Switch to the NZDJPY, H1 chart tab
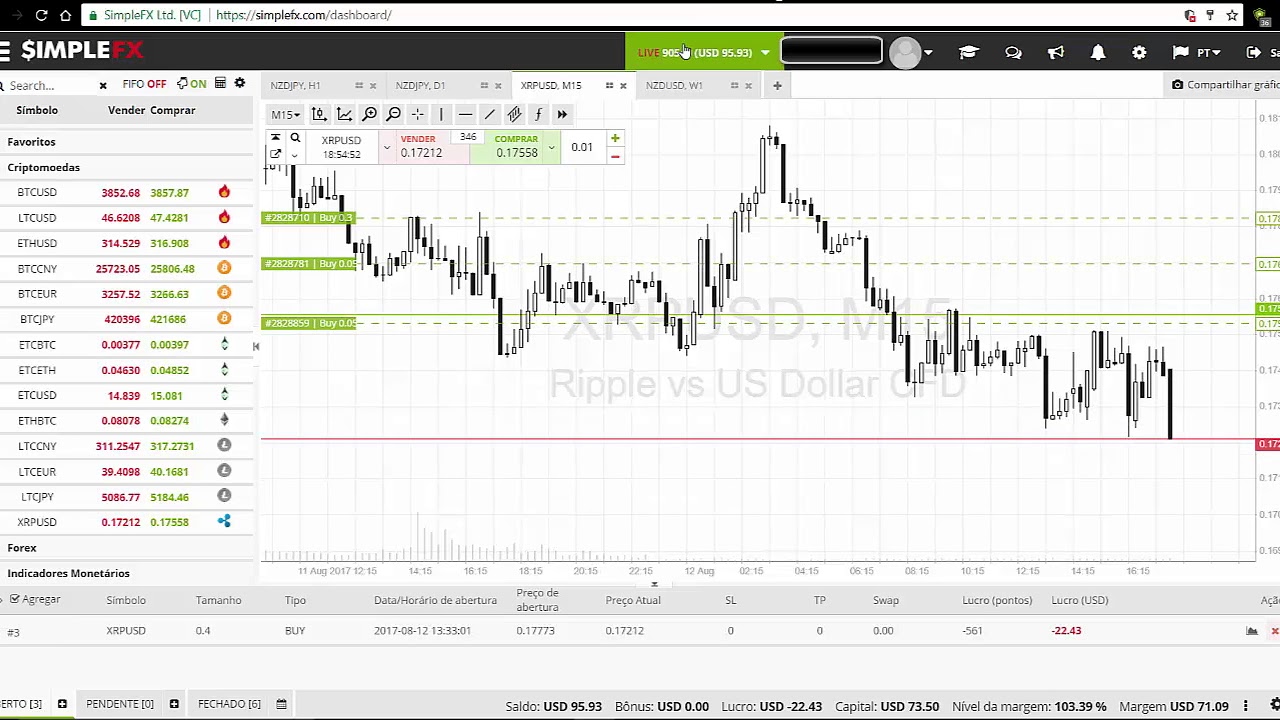Viewport: 1280px width, 720px height. point(295,85)
